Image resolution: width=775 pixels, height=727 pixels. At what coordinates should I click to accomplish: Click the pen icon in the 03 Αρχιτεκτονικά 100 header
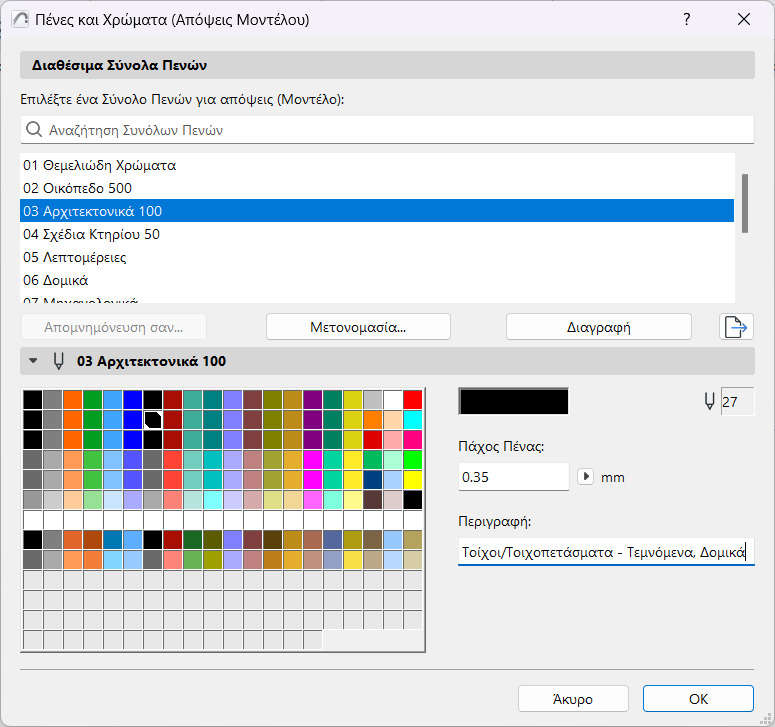coord(59,361)
